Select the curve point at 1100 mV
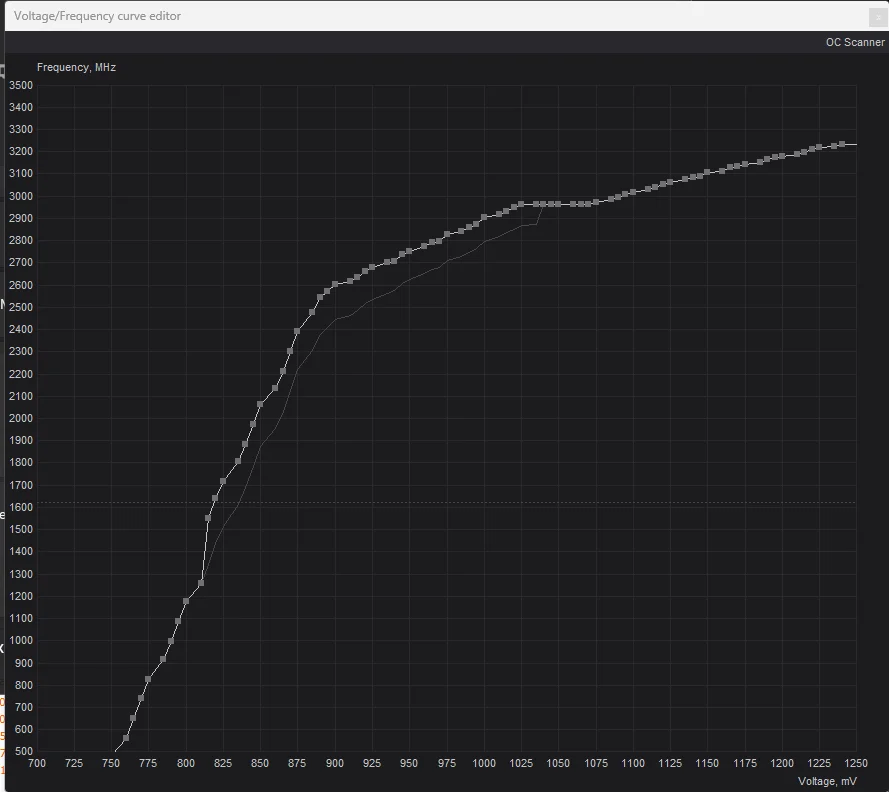This screenshot has height=792, width=889. [633, 192]
